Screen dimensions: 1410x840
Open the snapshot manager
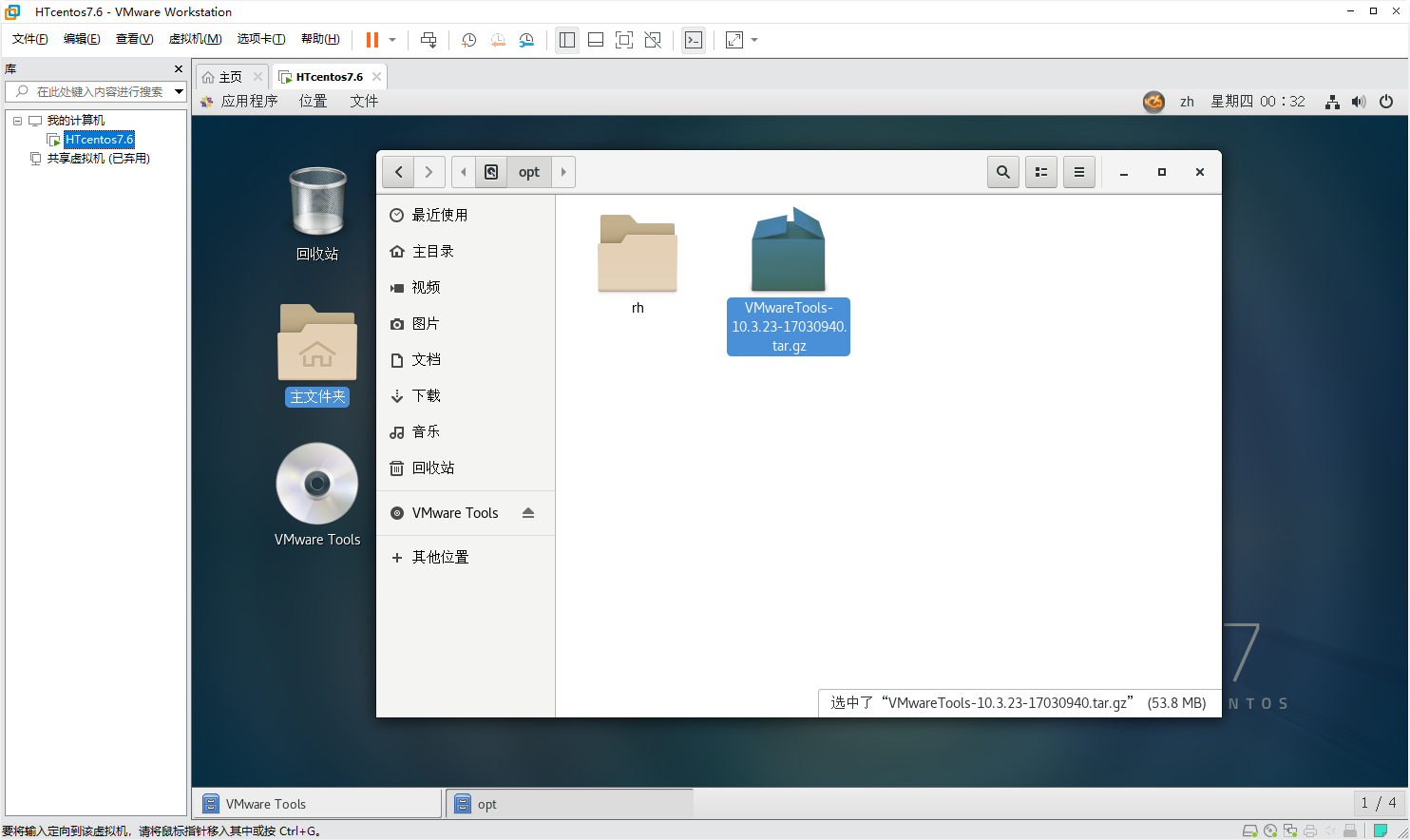[526, 40]
